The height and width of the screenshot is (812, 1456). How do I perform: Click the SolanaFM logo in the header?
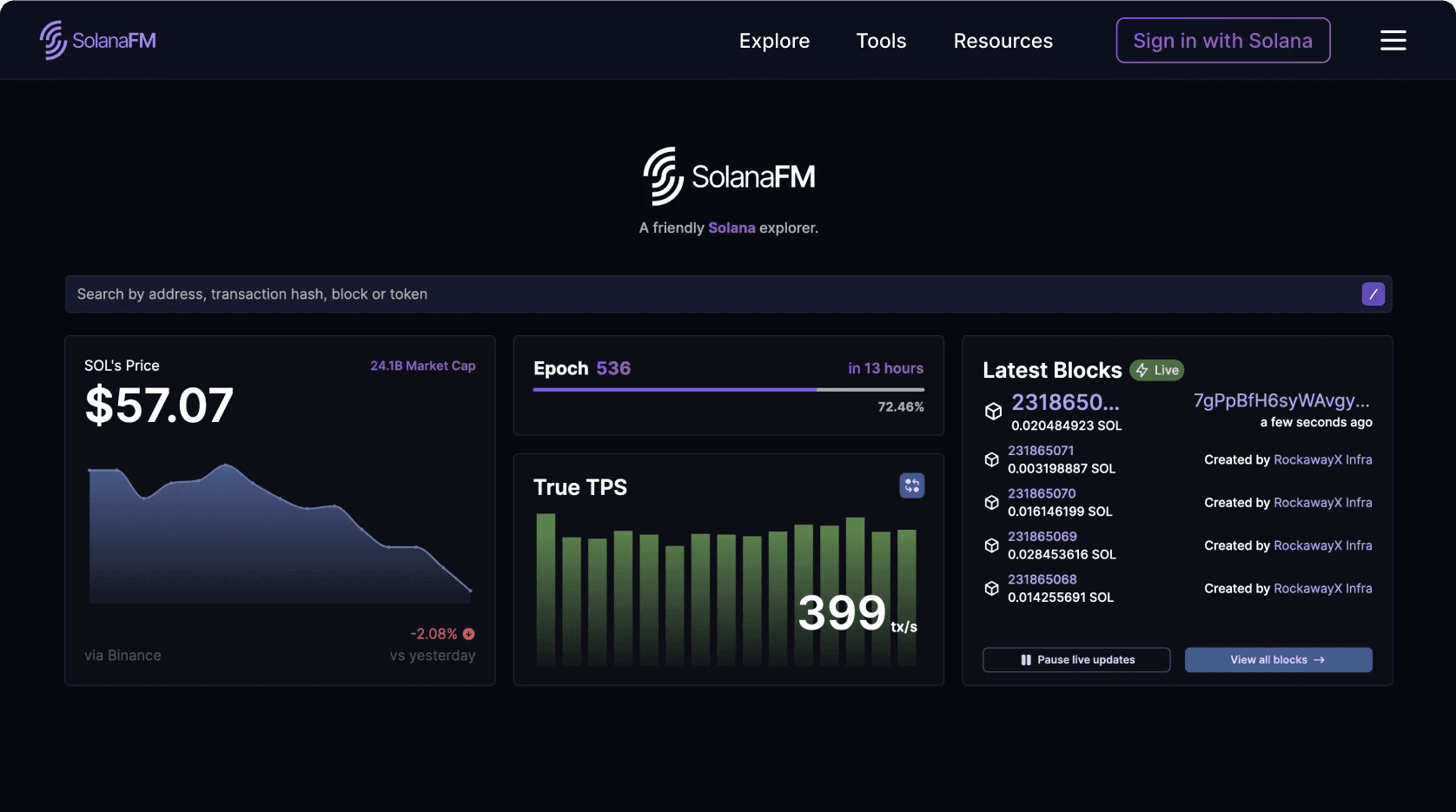click(x=98, y=40)
